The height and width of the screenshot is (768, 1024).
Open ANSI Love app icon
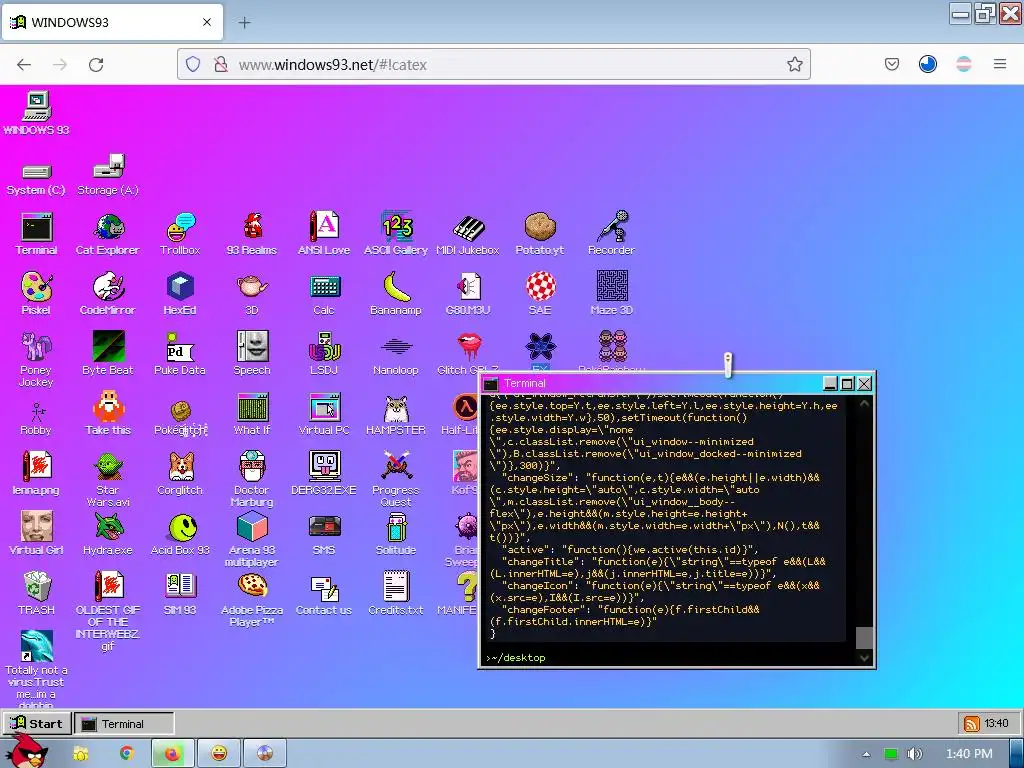coord(324,234)
